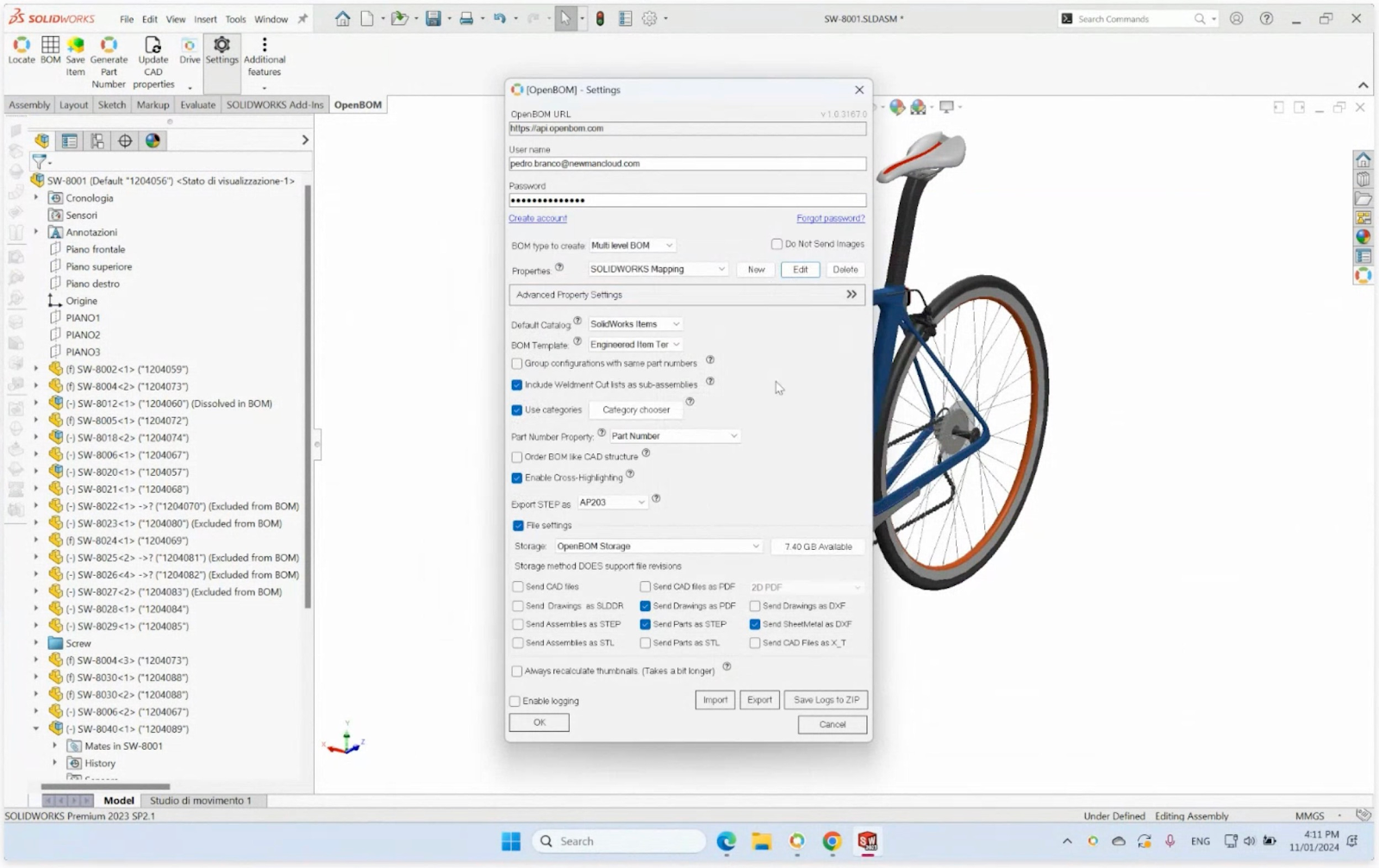
Task: Switch to Studio di movimento 1 tab
Action: 201,801
